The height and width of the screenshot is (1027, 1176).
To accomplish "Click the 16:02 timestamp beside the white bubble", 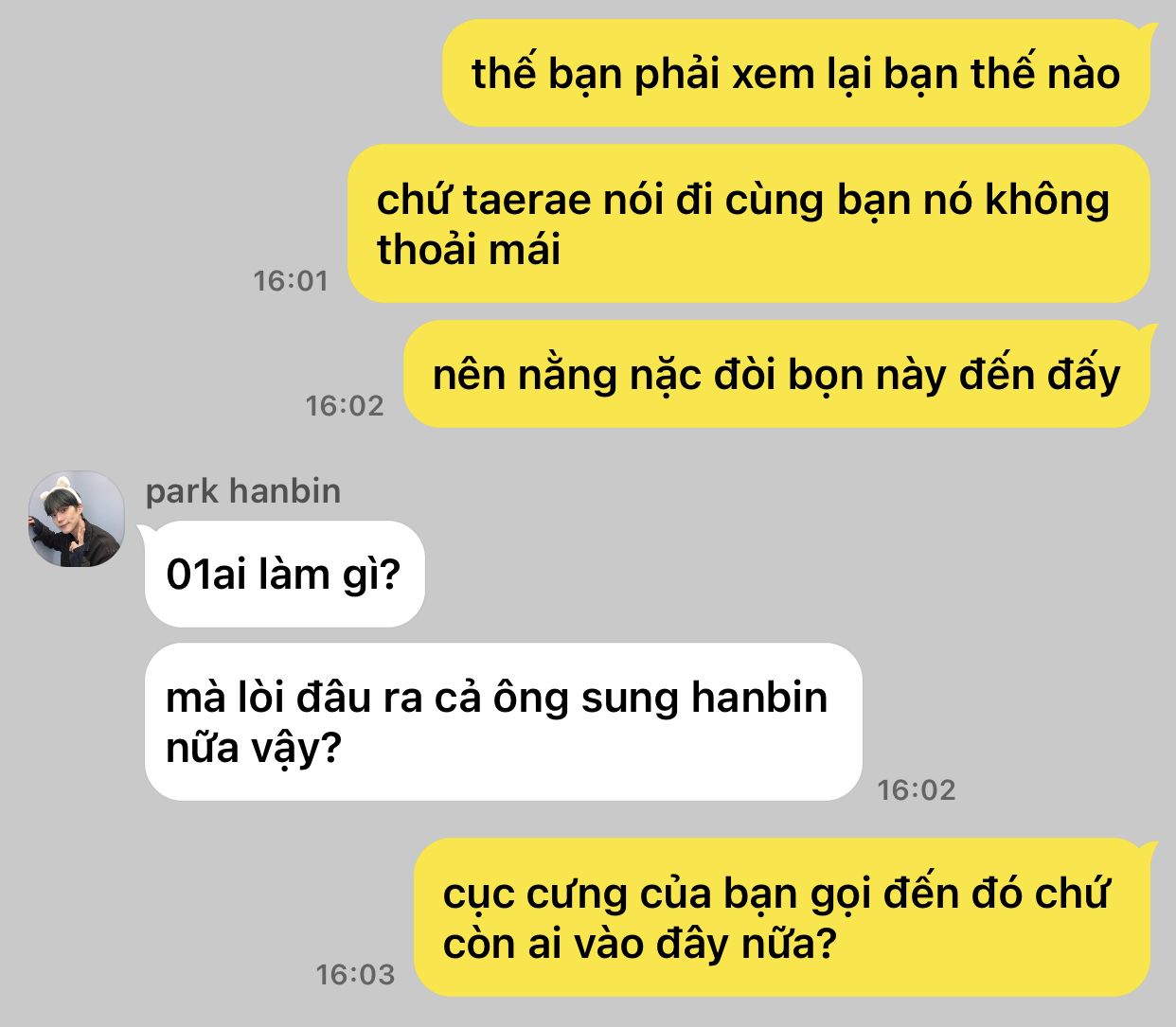I will click(917, 789).
